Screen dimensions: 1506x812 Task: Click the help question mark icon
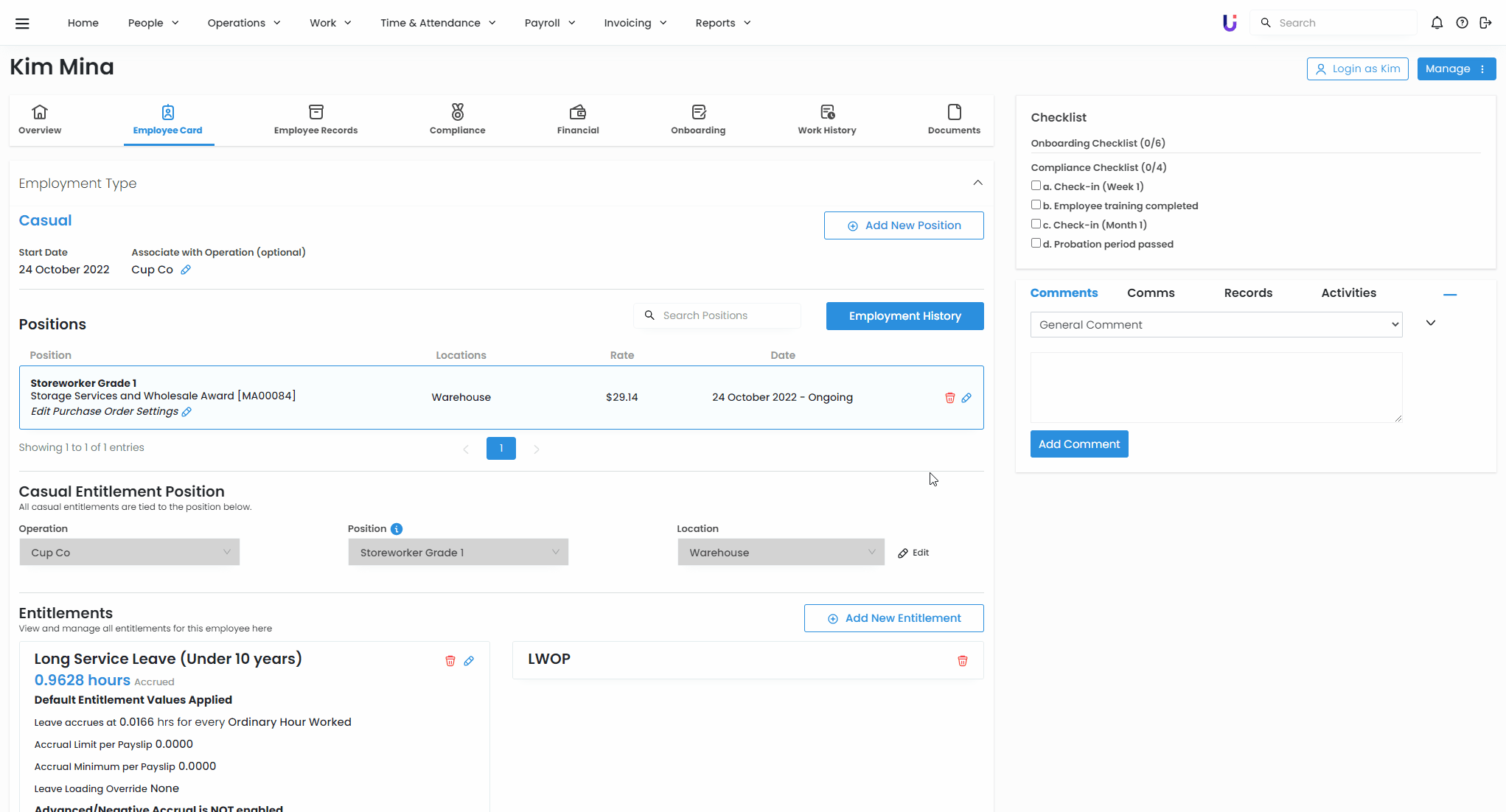tap(1462, 23)
